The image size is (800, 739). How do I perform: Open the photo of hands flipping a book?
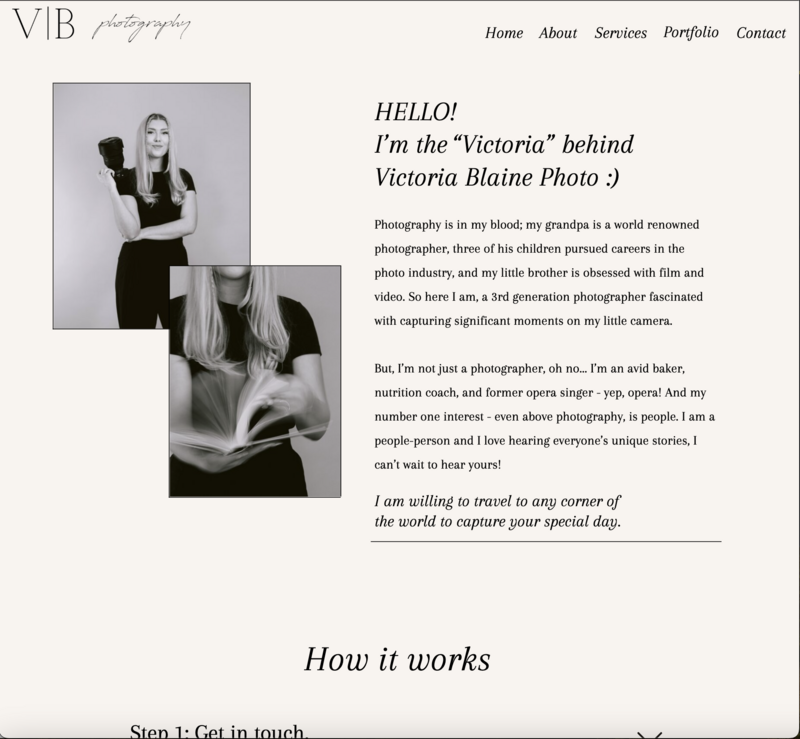pyautogui.click(x=255, y=381)
